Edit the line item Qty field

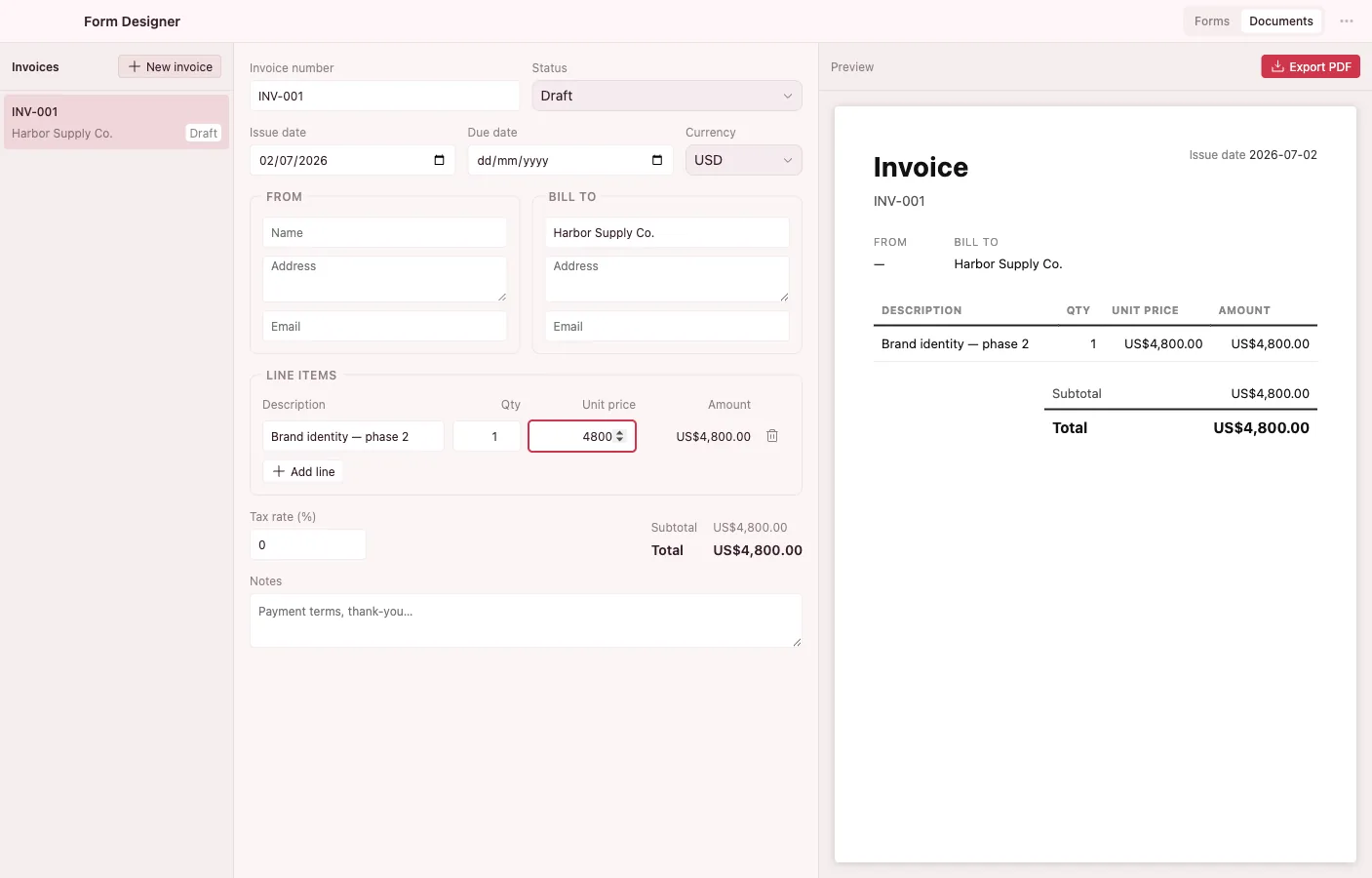487,436
